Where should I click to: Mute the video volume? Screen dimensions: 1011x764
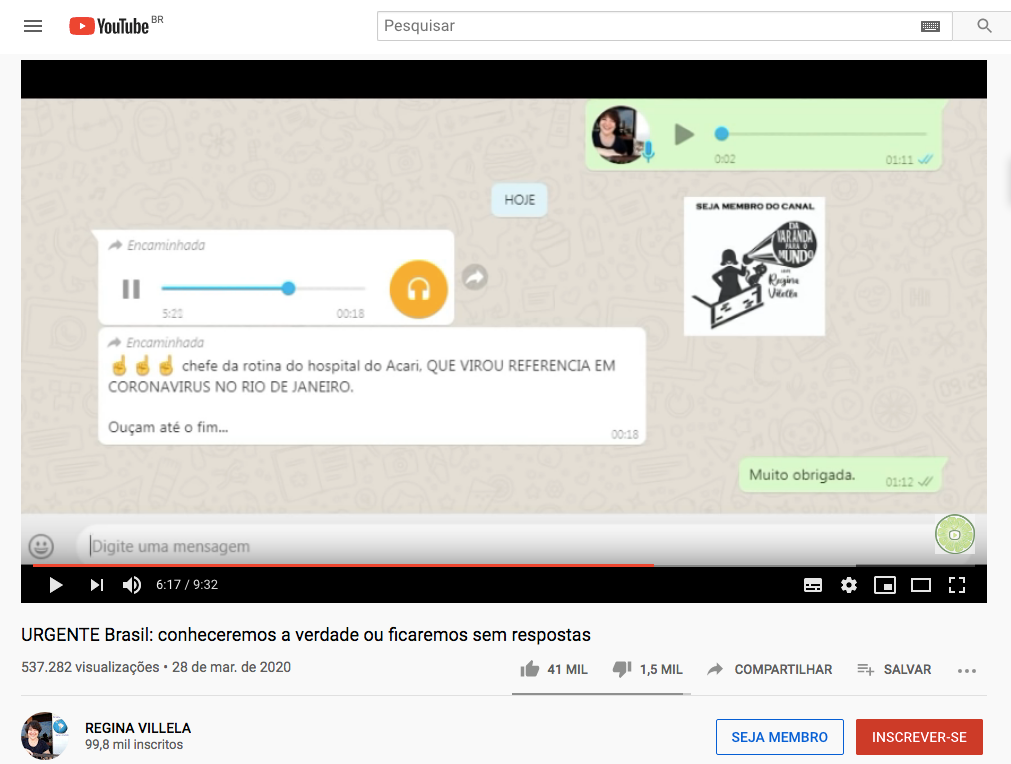tap(132, 585)
